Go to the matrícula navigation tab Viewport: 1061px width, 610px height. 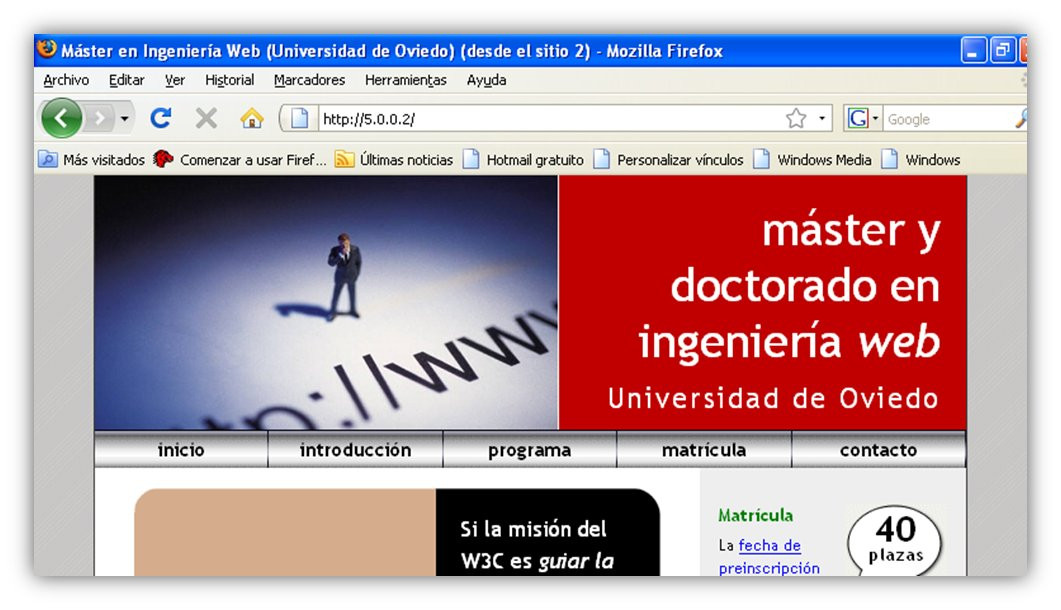tap(704, 450)
